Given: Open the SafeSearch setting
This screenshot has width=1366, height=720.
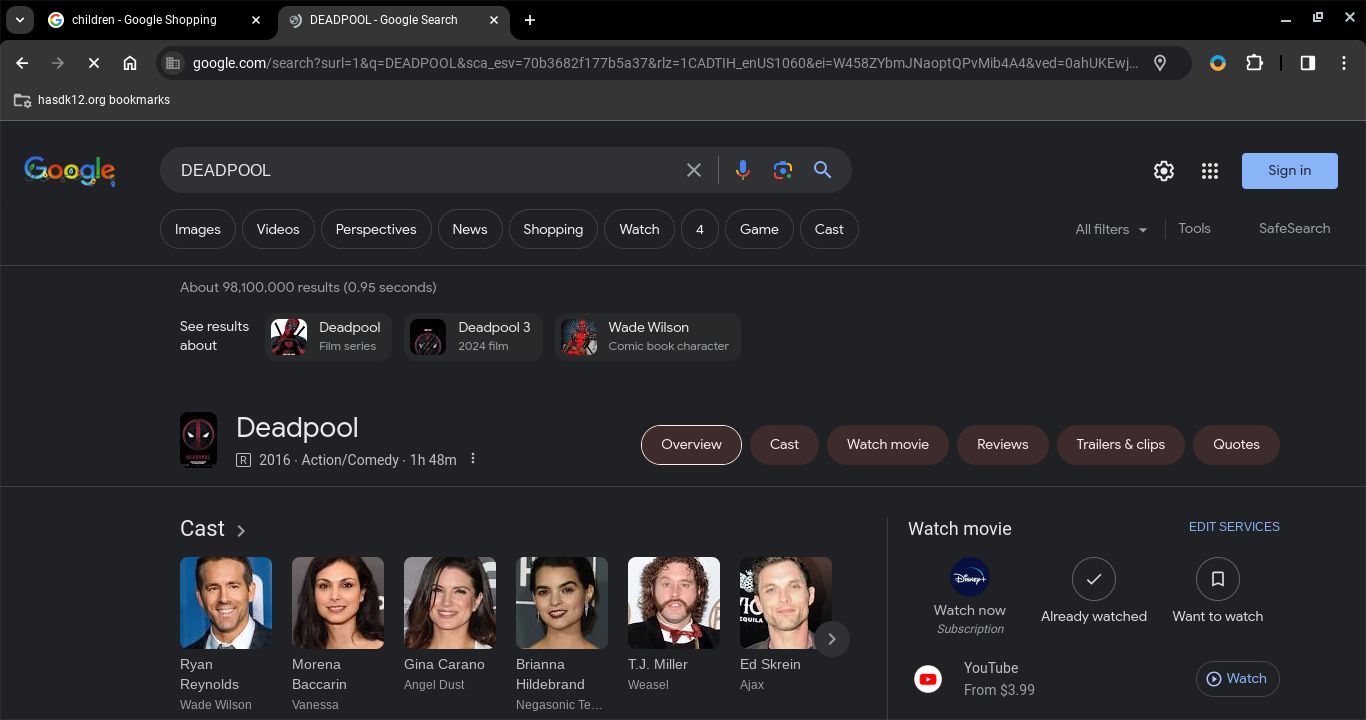Looking at the screenshot, I should pyautogui.click(x=1294, y=229).
